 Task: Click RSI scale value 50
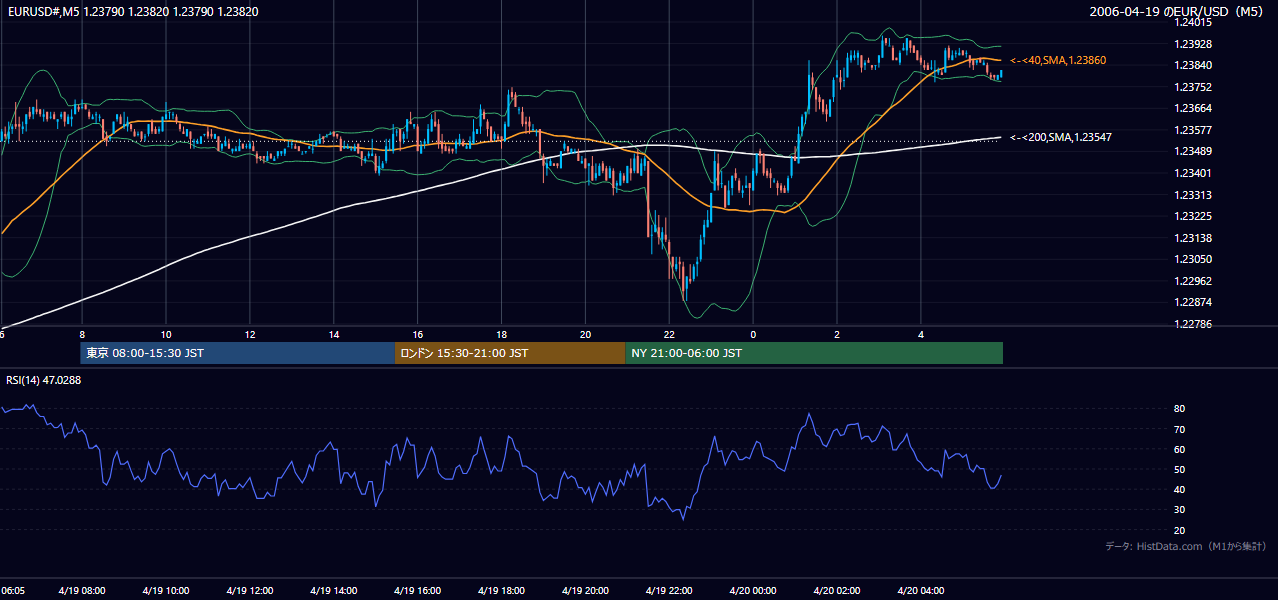[x=1180, y=470]
